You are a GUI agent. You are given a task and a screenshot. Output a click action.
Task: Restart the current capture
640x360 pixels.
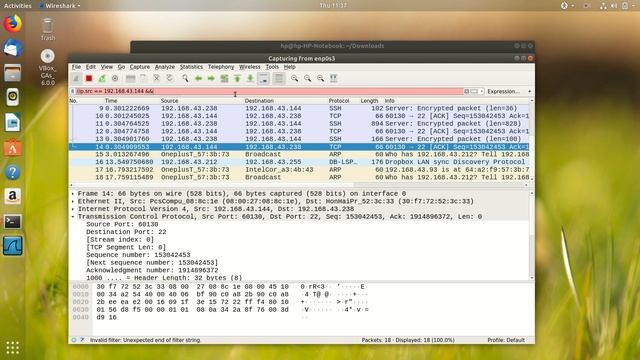pyautogui.click(x=102, y=78)
